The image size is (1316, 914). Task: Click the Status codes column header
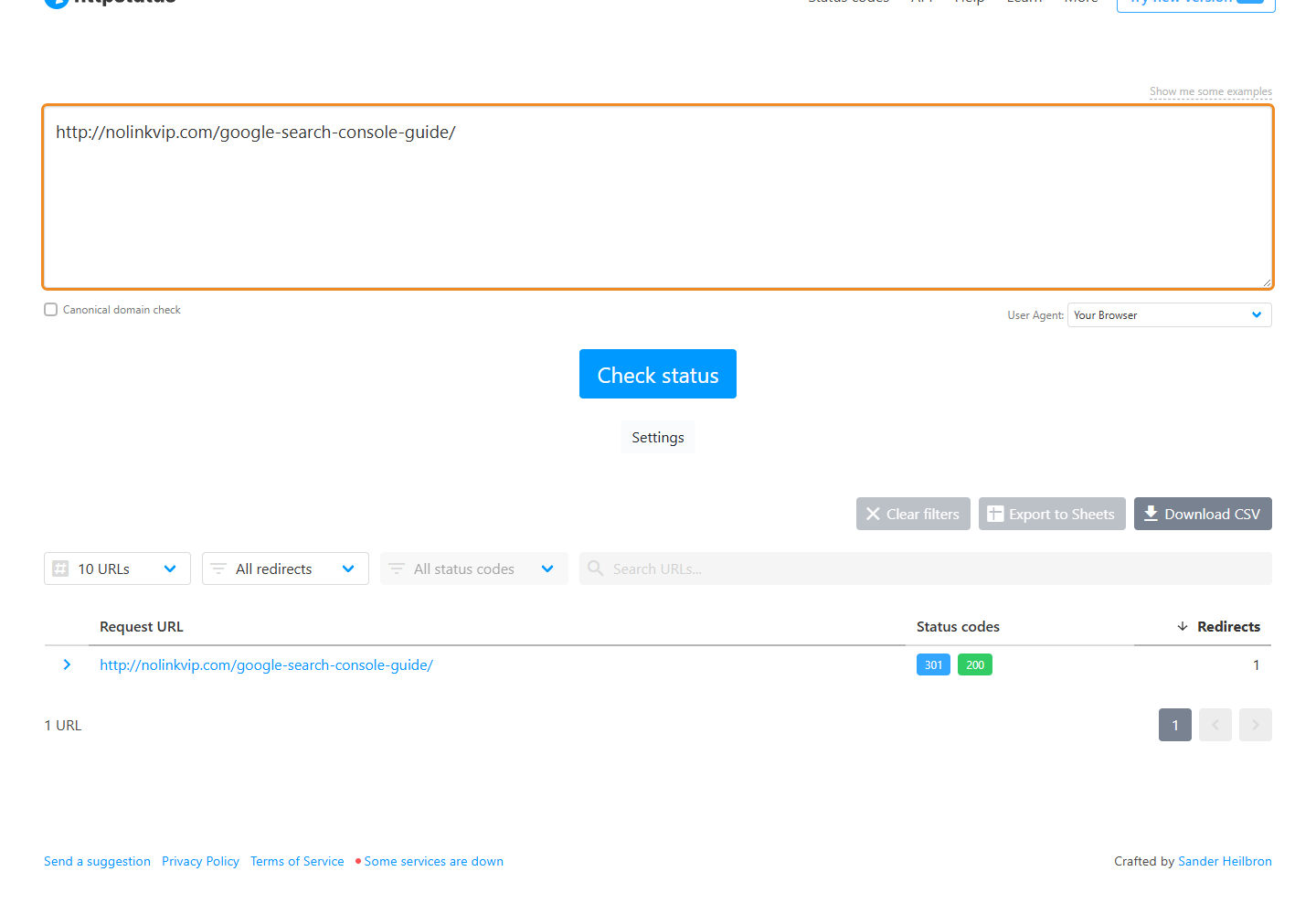pos(958,626)
